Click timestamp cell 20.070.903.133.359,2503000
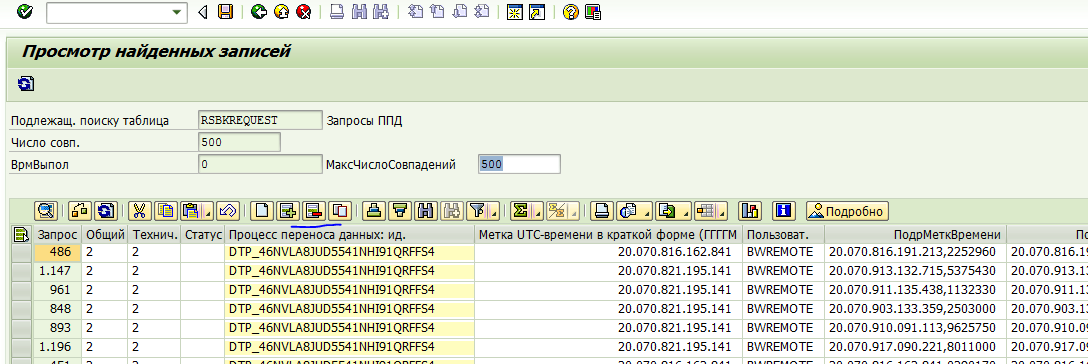The image size is (1088, 364). 915,308
